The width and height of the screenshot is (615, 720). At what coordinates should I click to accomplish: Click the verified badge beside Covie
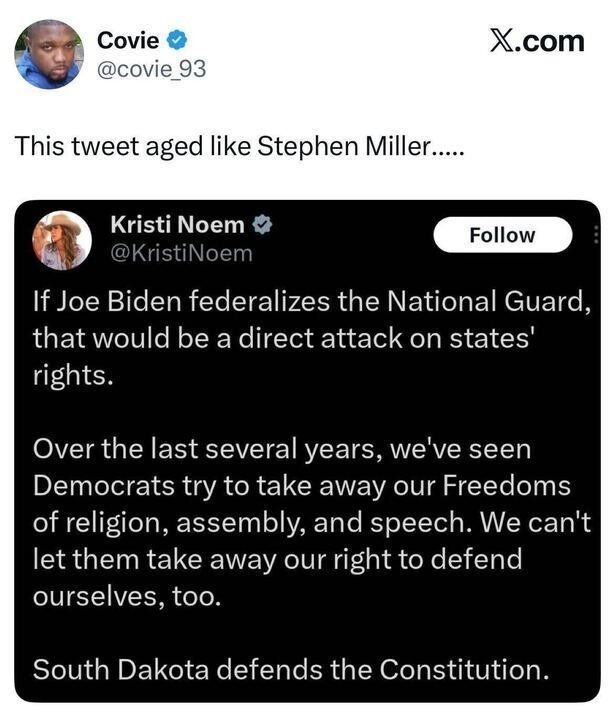click(x=176, y=40)
